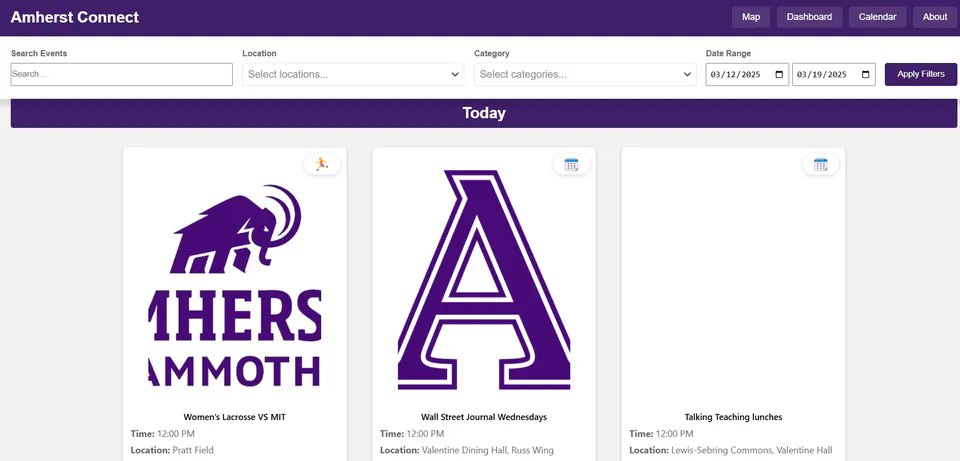
Task: Click the Date Range label
Action: 728,53
